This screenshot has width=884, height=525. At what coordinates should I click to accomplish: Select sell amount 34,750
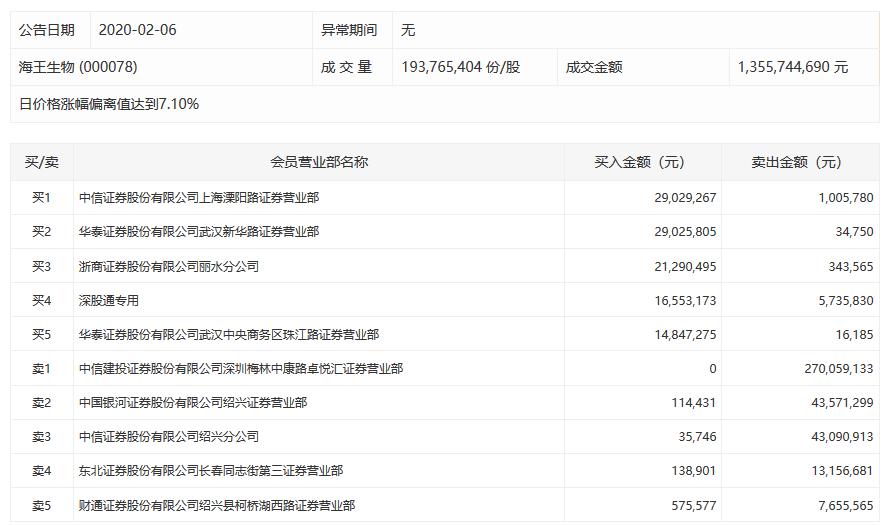(x=854, y=232)
